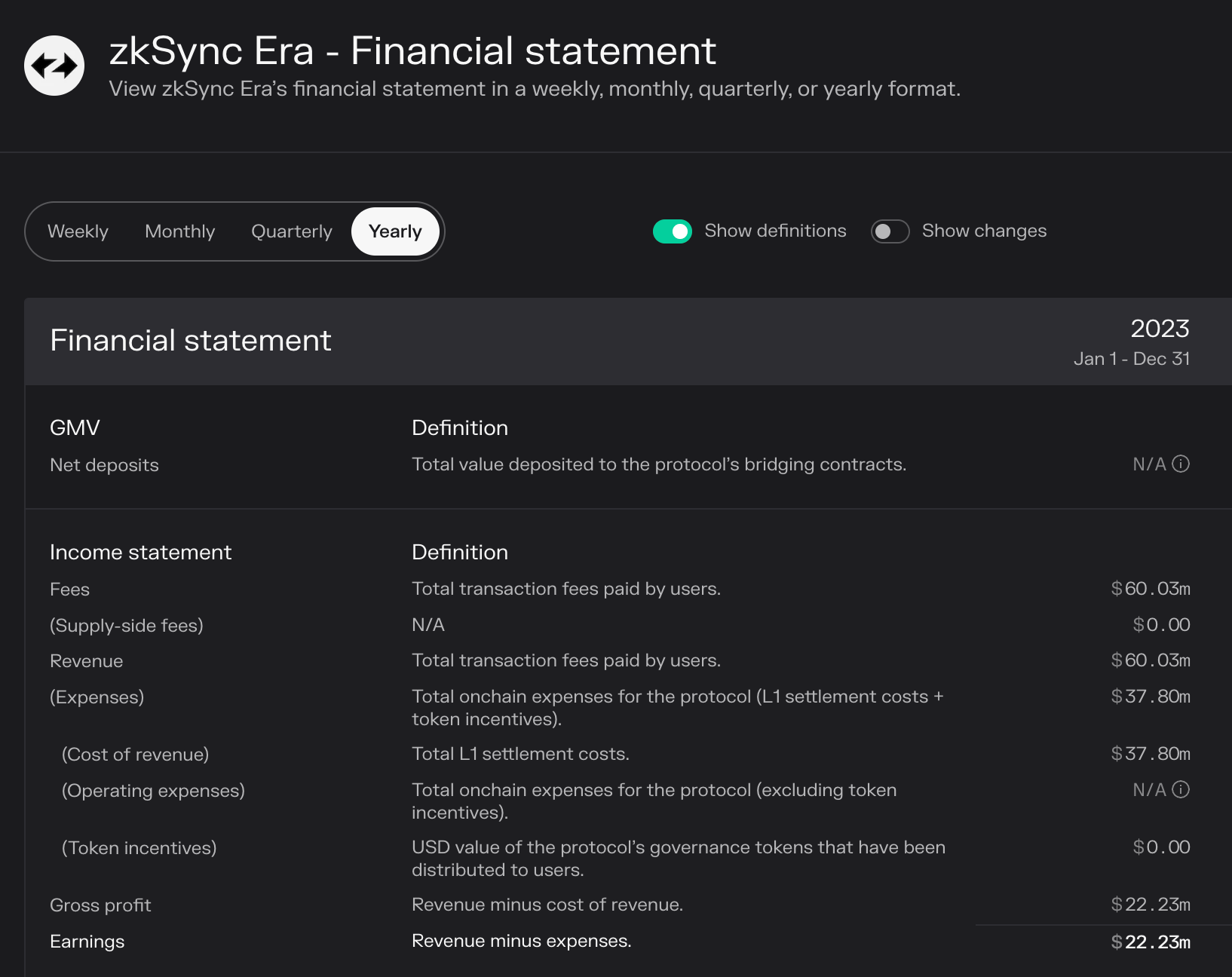Click the 'Total L1 settlement costs.' definition

tap(520, 754)
